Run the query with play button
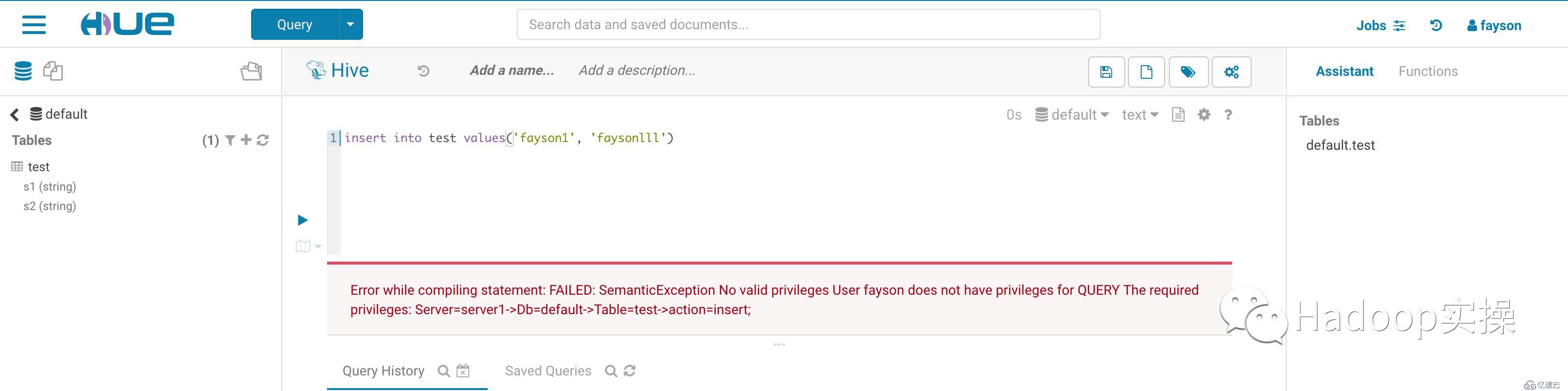This screenshot has height=391, width=1568. (303, 220)
